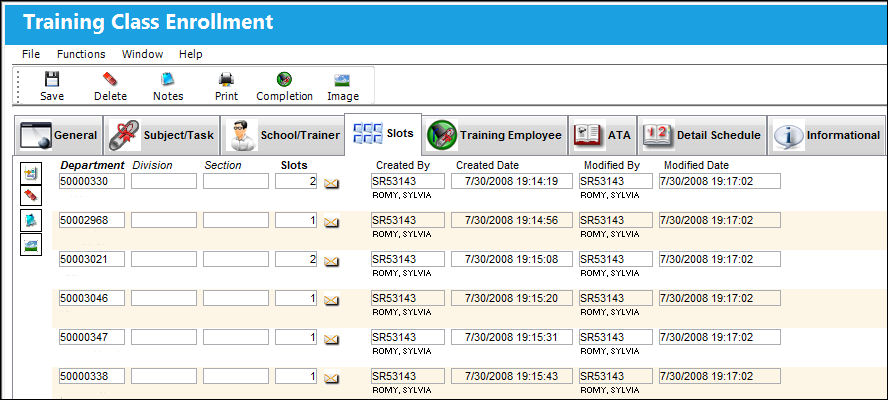Open the Training Employee tab
This screenshot has height=400, width=888.
(x=496, y=135)
